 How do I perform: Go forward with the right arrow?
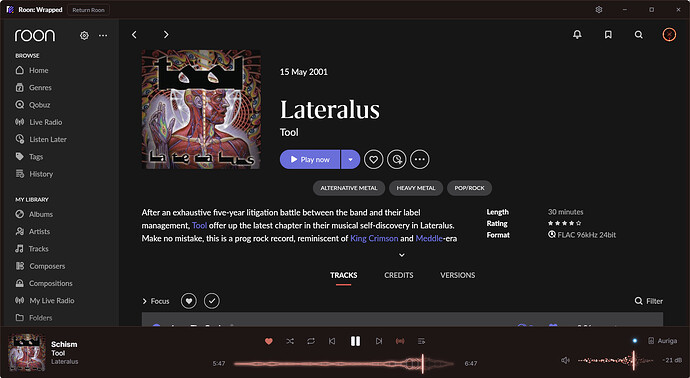click(166, 34)
